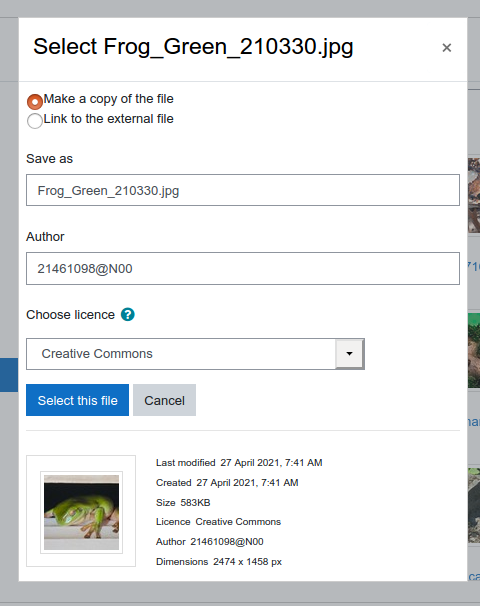Select Make a copy of the file
This screenshot has height=606, width=480.
[35, 102]
